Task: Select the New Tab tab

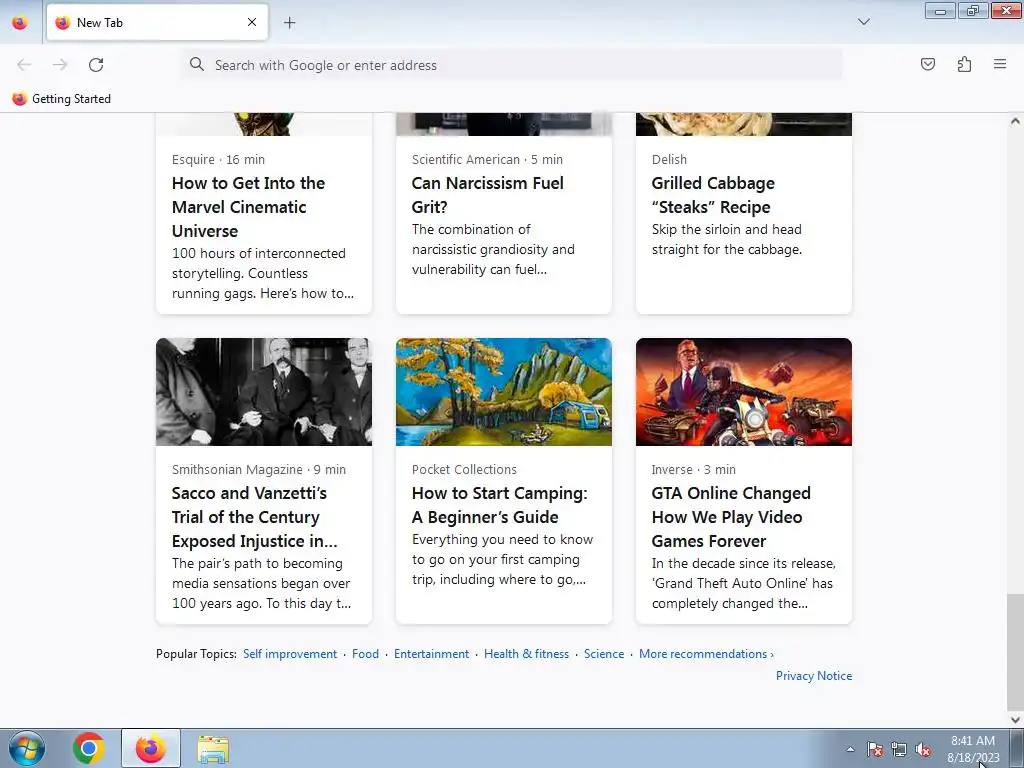Action: (157, 22)
